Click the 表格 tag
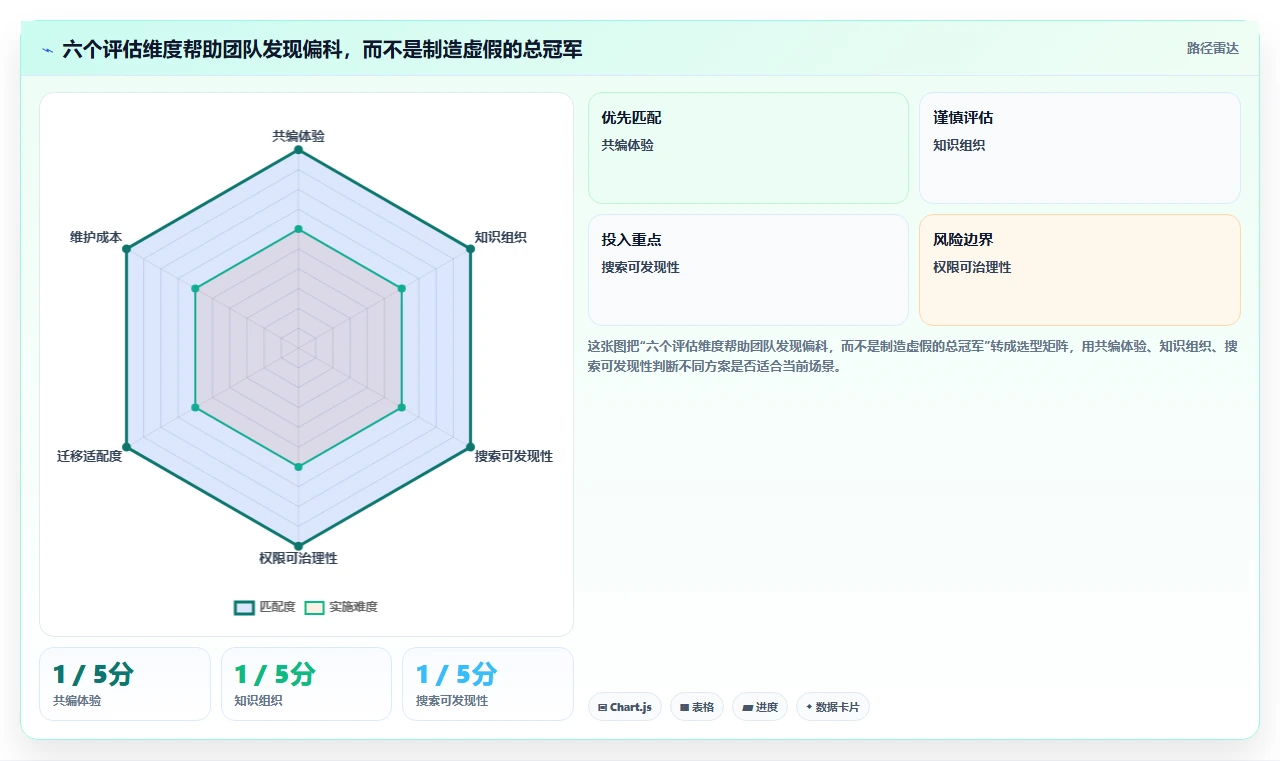The width and height of the screenshot is (1280, 761). point(697,707)
